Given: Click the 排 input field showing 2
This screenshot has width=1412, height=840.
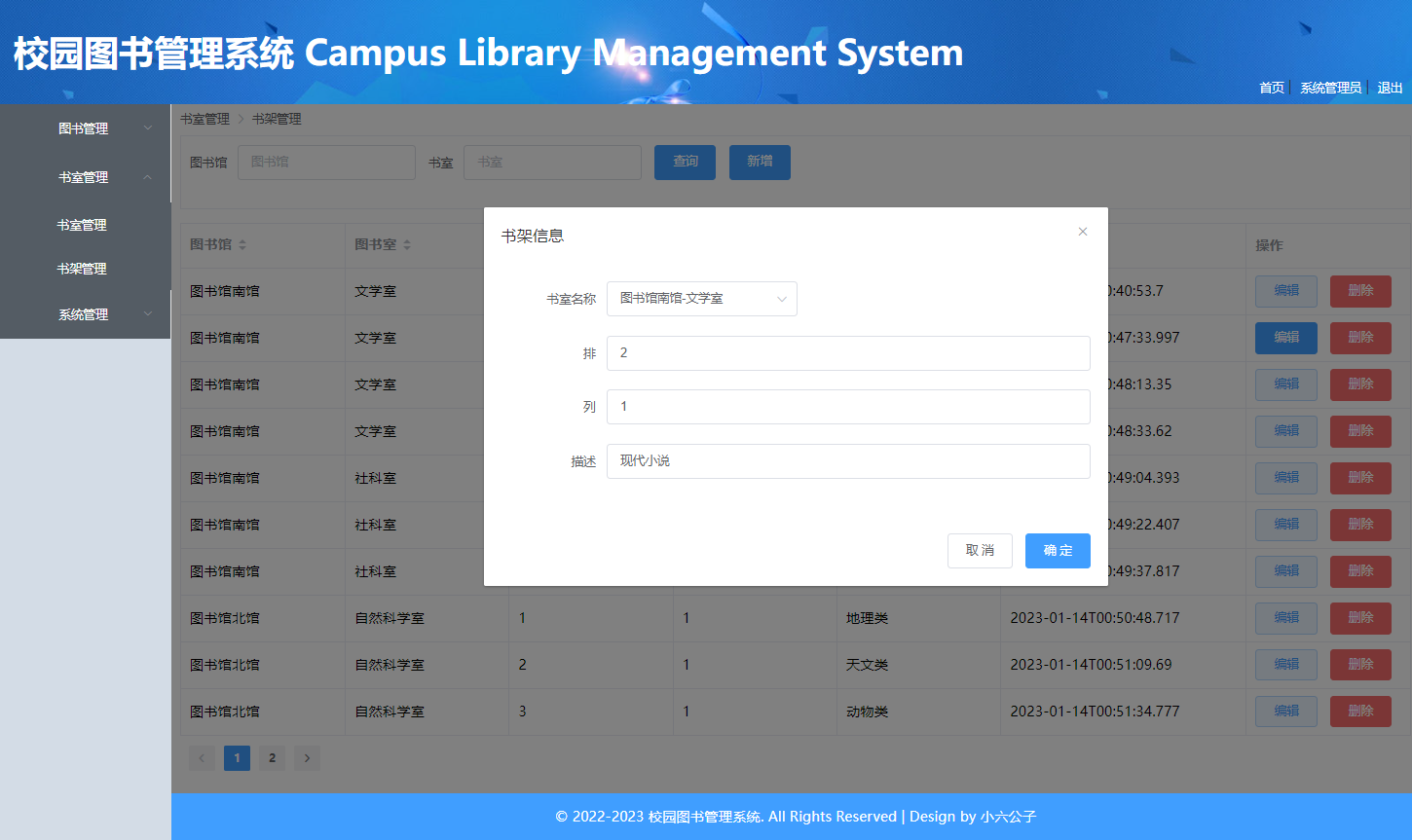Looking at the screenshot, I should point(848,353).
